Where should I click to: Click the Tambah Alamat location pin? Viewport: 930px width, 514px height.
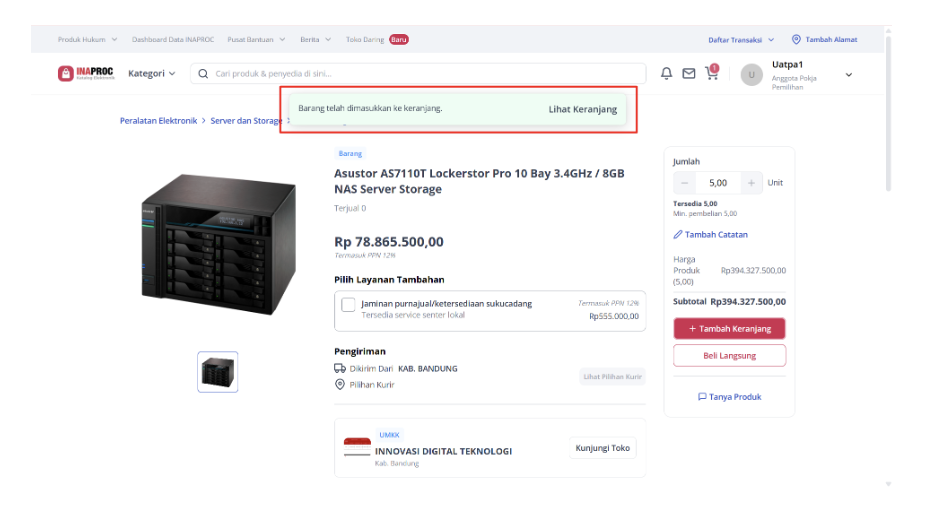796,39
